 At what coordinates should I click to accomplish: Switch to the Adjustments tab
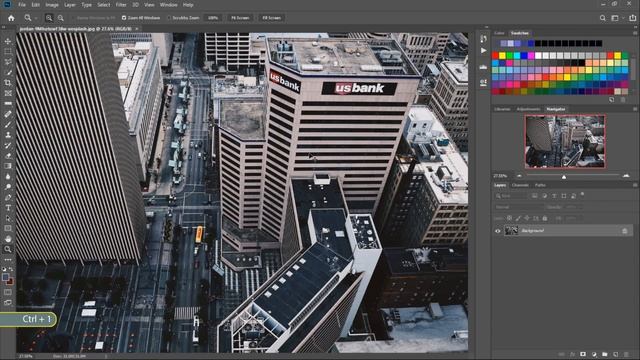click(x=528, y=109)
